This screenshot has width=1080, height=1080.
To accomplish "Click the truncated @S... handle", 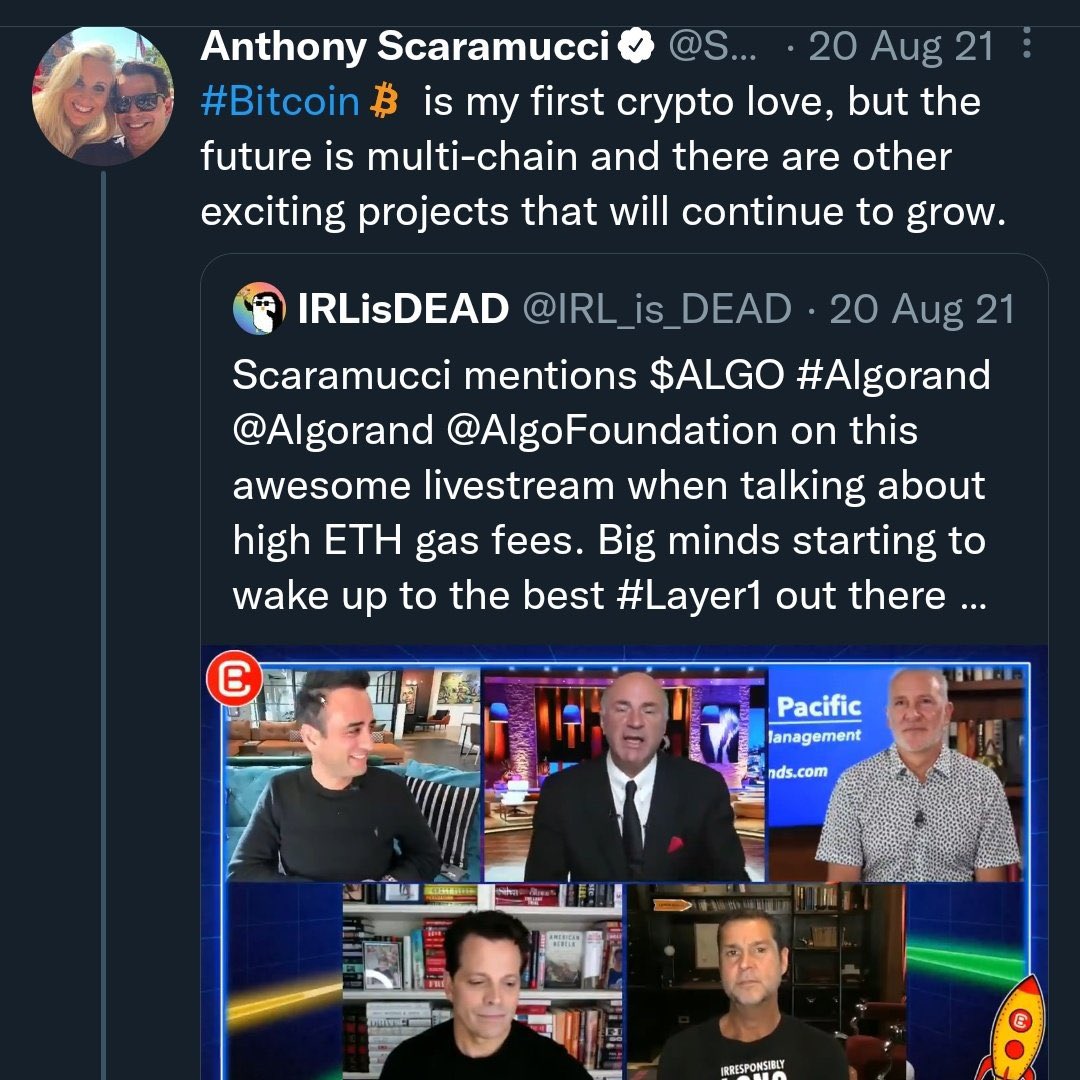I will click(x=712, y=47).
